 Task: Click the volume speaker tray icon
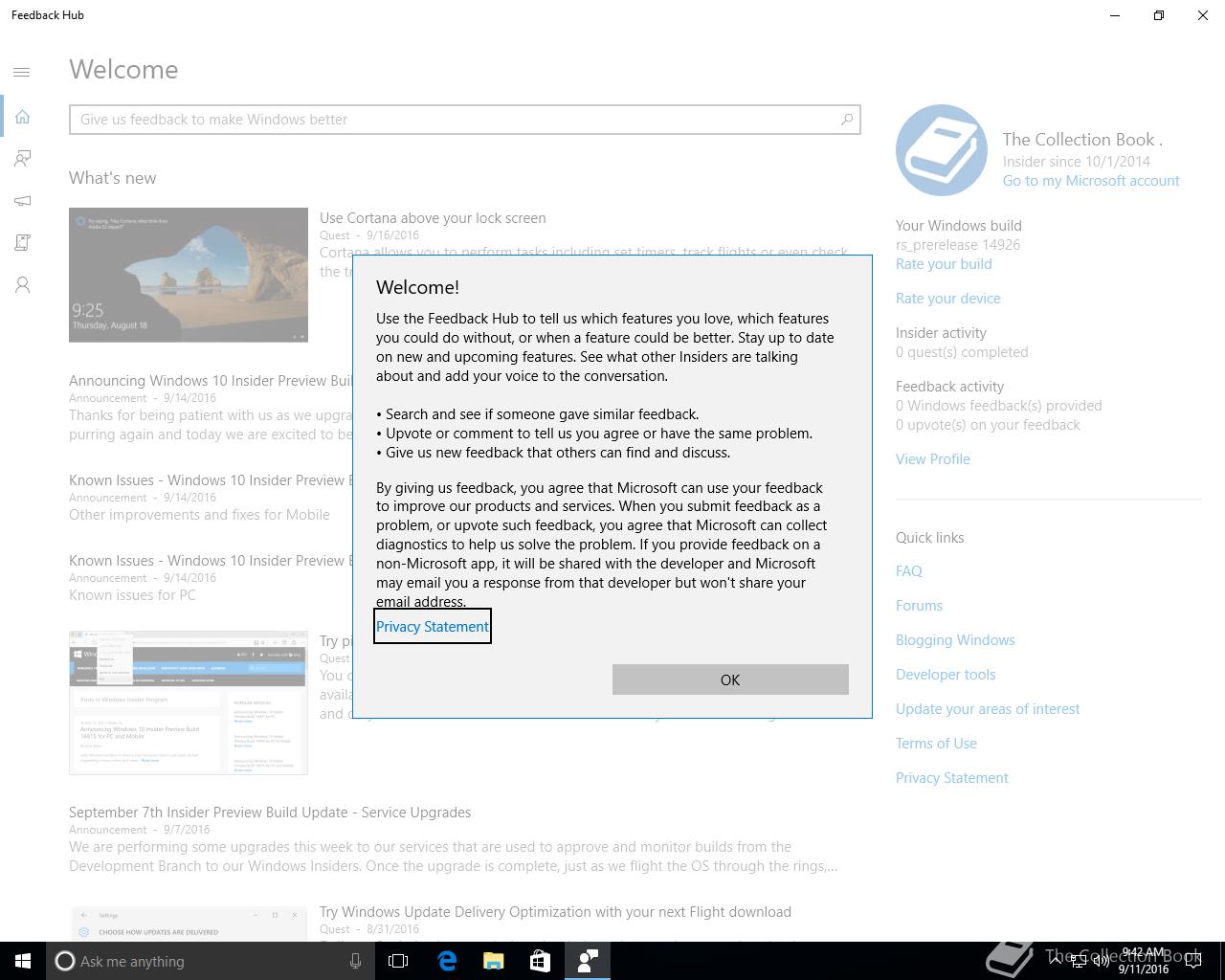click(x=1102, y=961)
